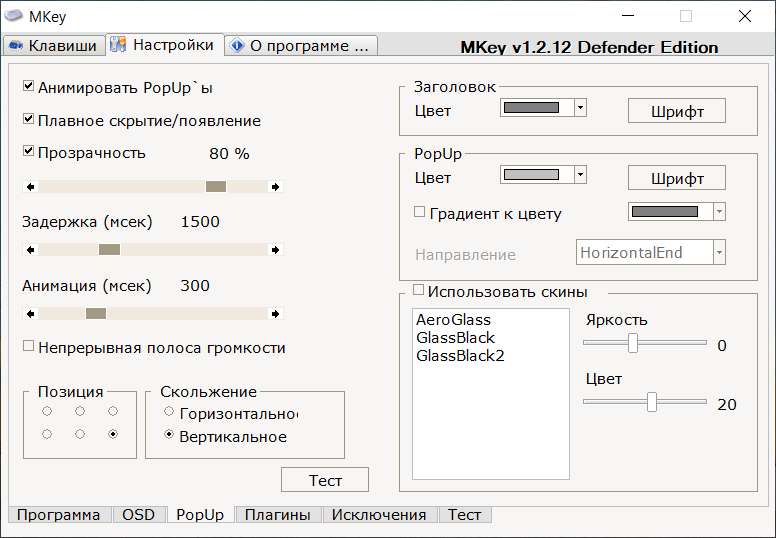Image resolution: width=776 pixels, height=538 pixels.
Task: Switch to Клавиши tab
Action: (54, 46)
